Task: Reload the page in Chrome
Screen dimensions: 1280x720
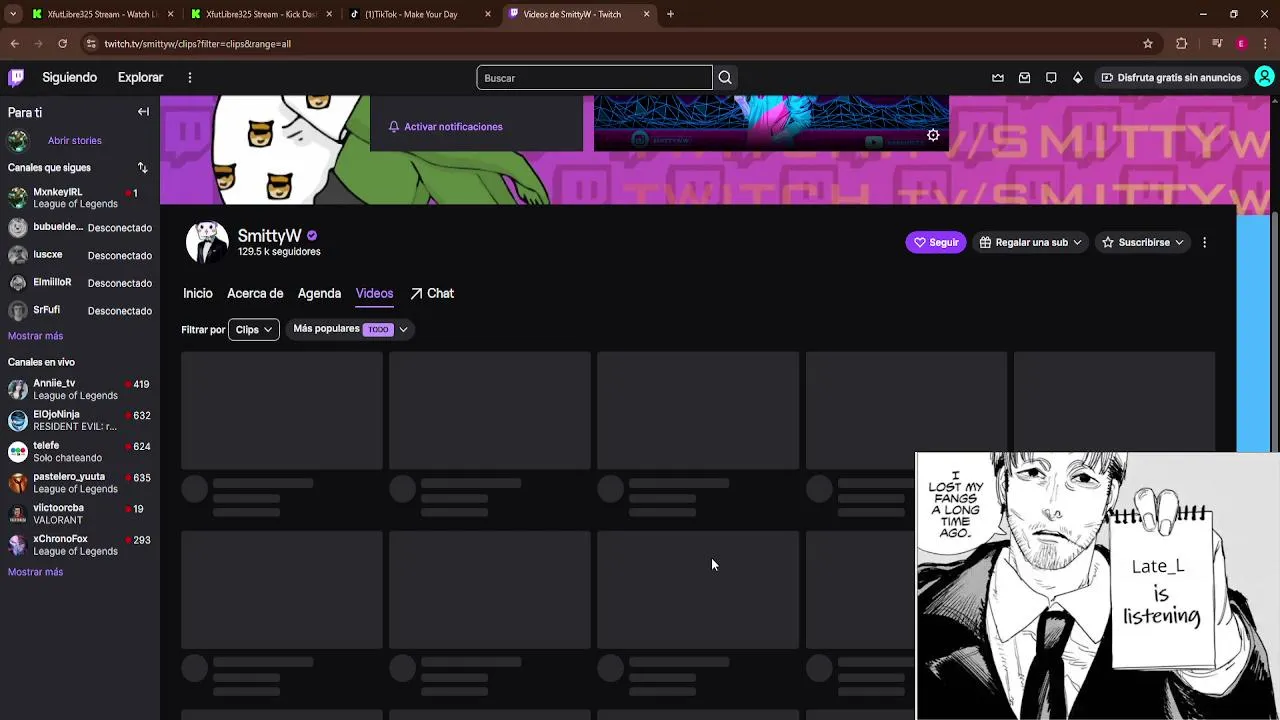Action: tap(62, 44)
